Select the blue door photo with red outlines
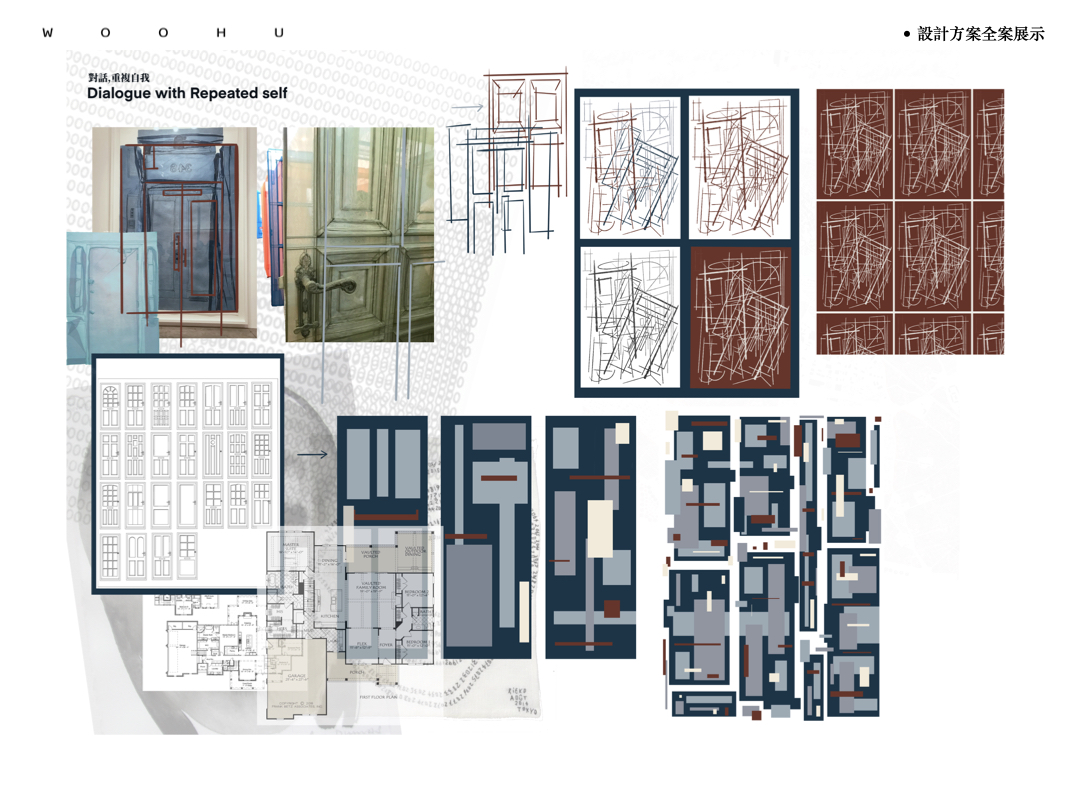Image resolution: width=1092 pixels, height=787 pixels. click(x=175, y=233)
